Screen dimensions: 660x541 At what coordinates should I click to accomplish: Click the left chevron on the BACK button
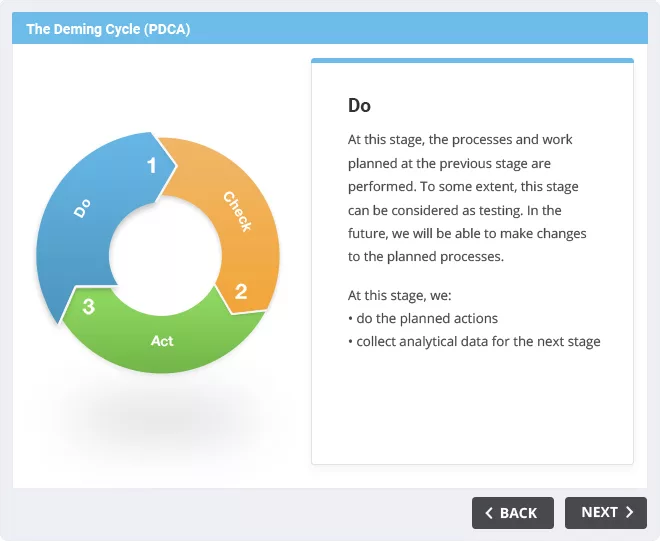point(489,513)
